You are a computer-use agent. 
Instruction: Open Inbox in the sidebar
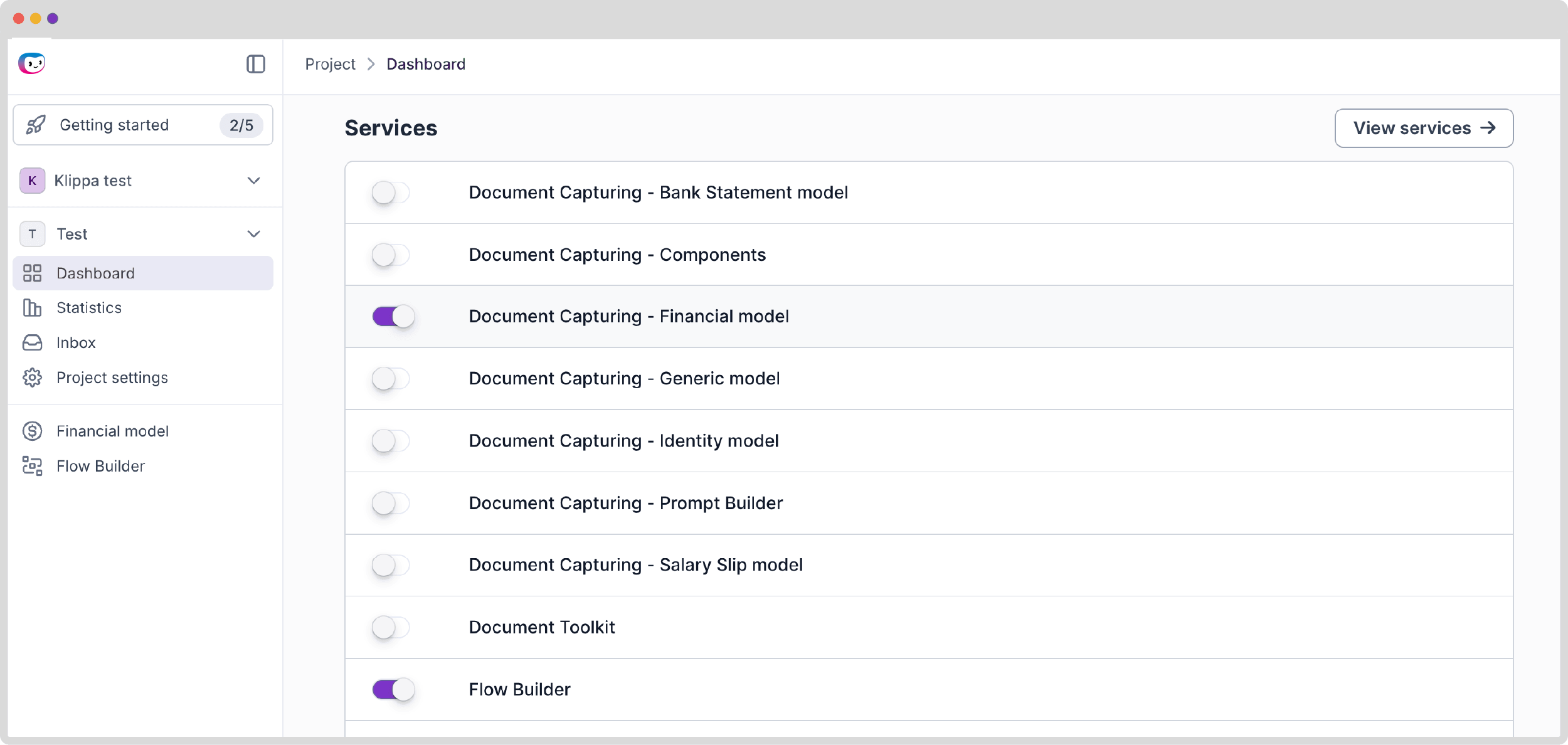143,342
